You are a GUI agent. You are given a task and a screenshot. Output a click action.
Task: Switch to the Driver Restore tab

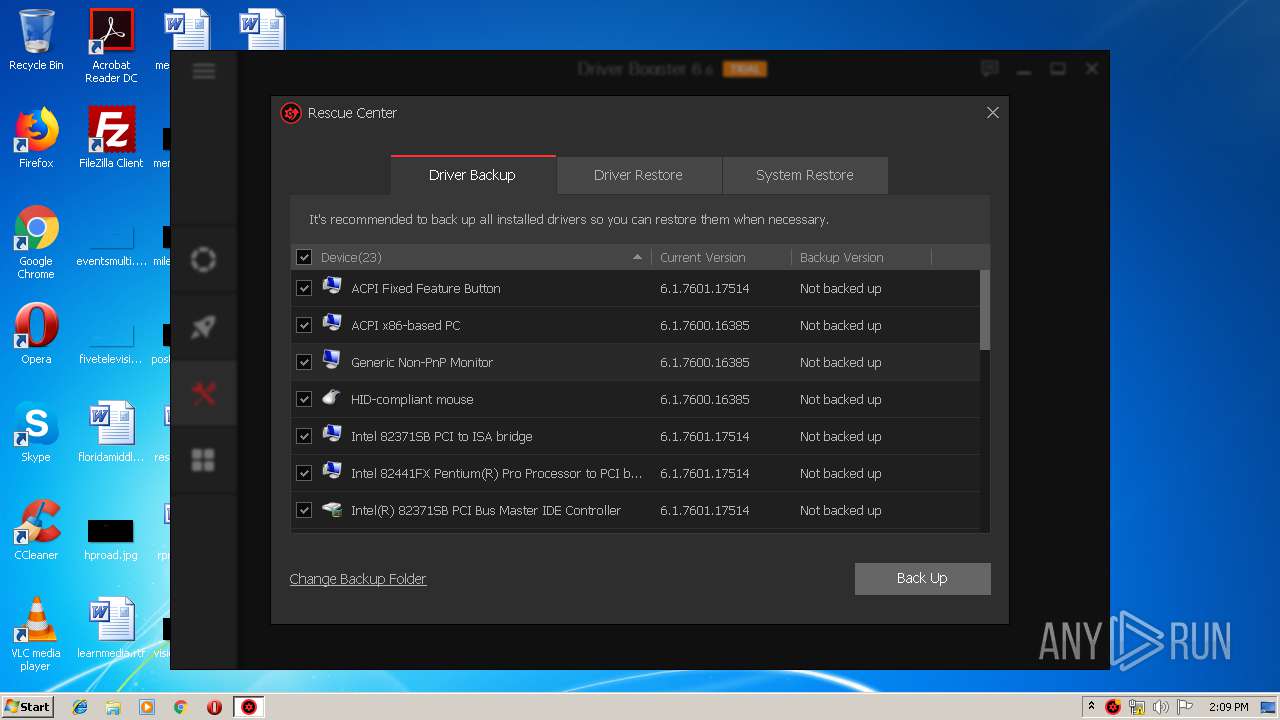pos(638,175)
